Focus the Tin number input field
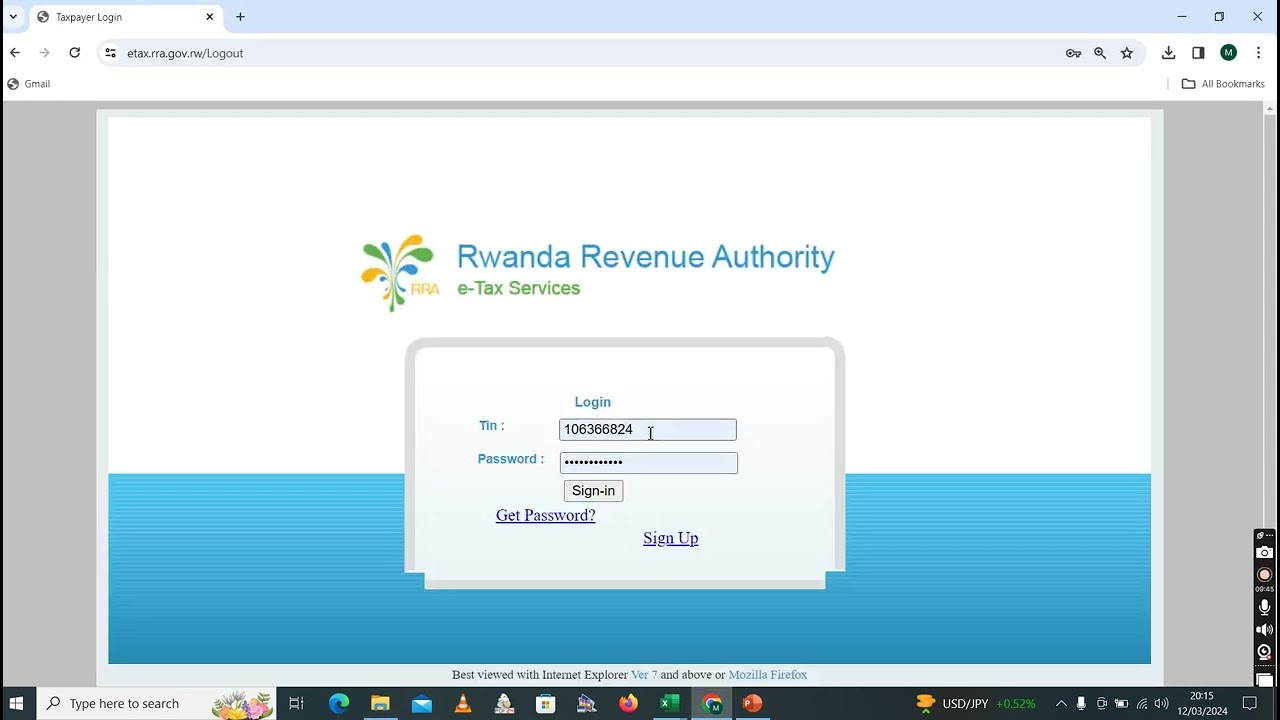Screen dimensions: 1280x720 (648, 430)
